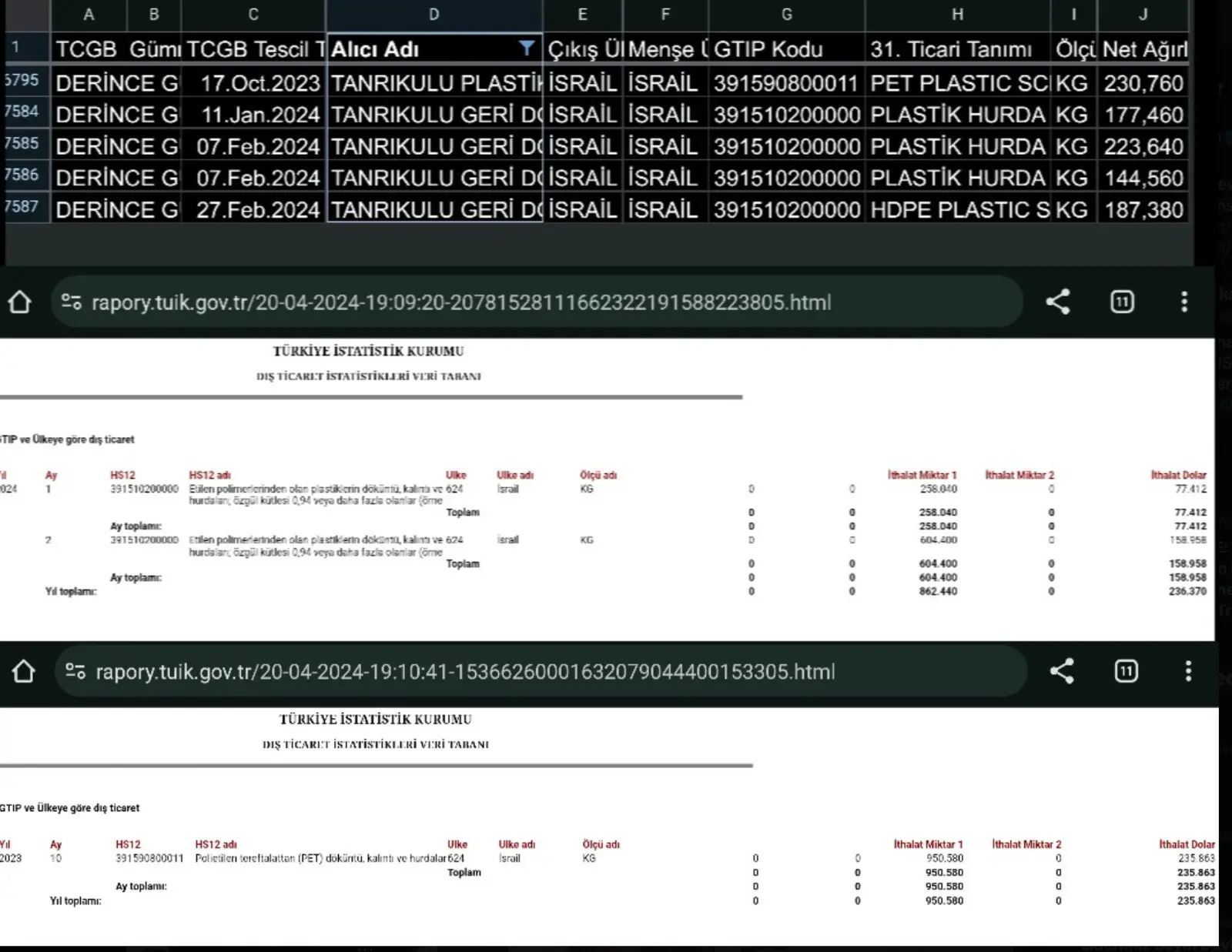Click İthalat Dolar value 235.863 in lower report's first row
This screenshot has height=952, width=1232.
(1196, 858)
